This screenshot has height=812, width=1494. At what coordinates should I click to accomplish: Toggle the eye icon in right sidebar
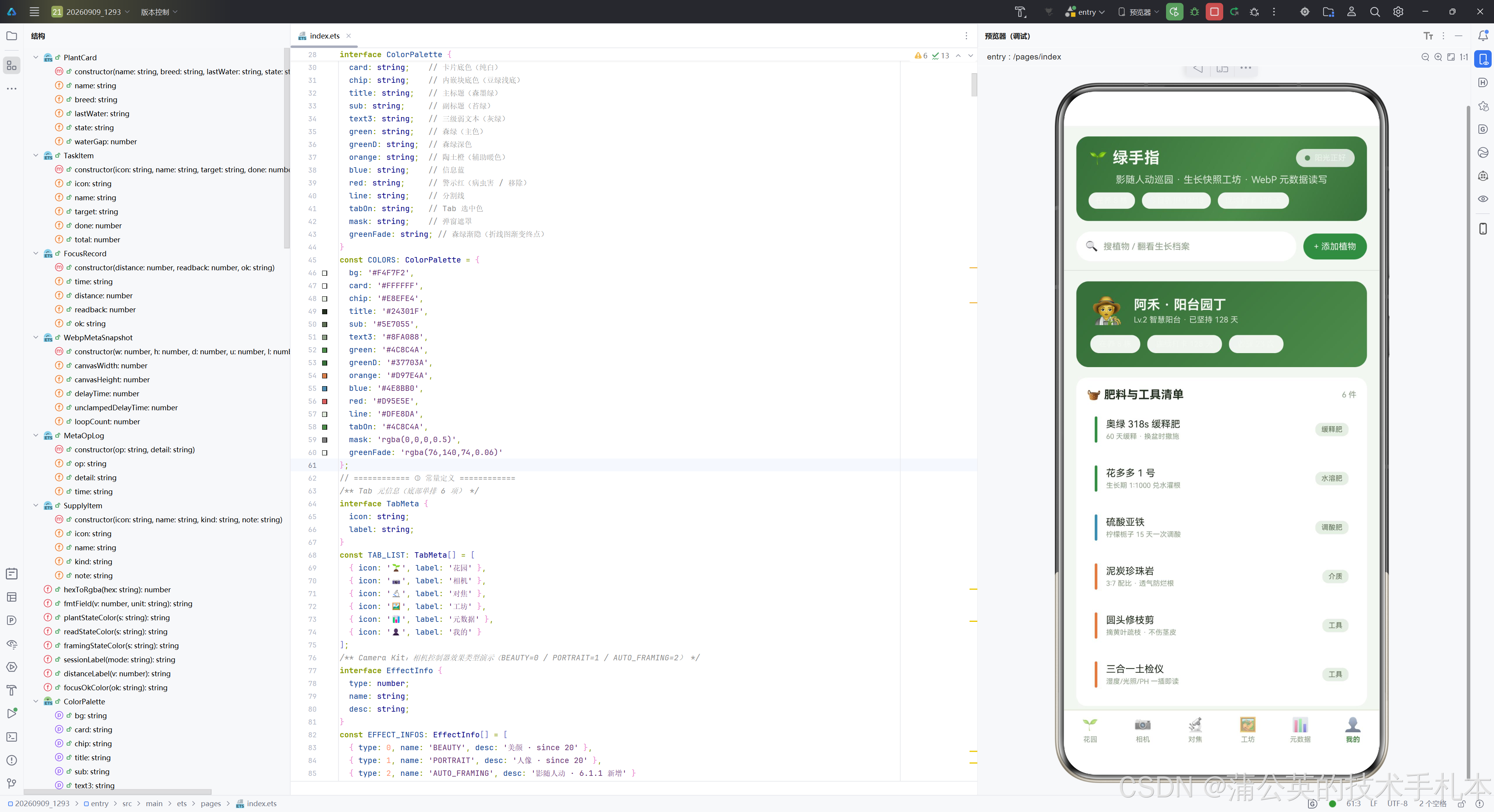coord(1483,199)
